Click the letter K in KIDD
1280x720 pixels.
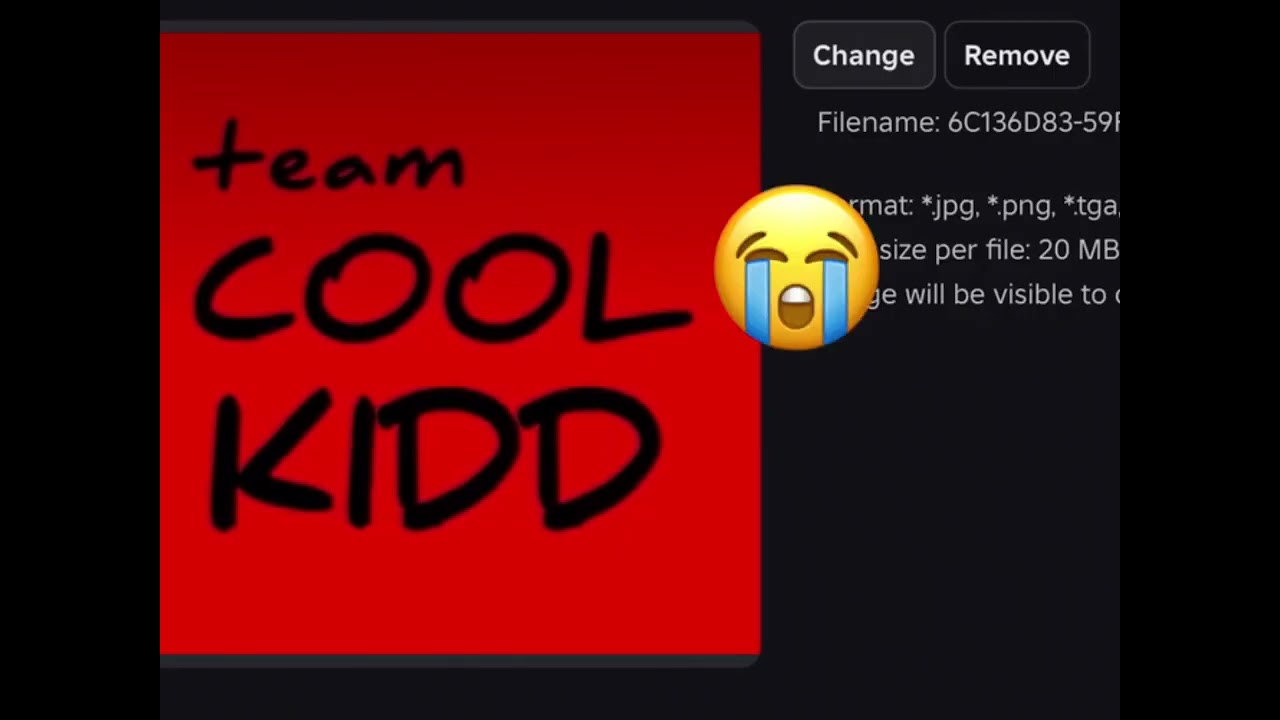(267, 460)
